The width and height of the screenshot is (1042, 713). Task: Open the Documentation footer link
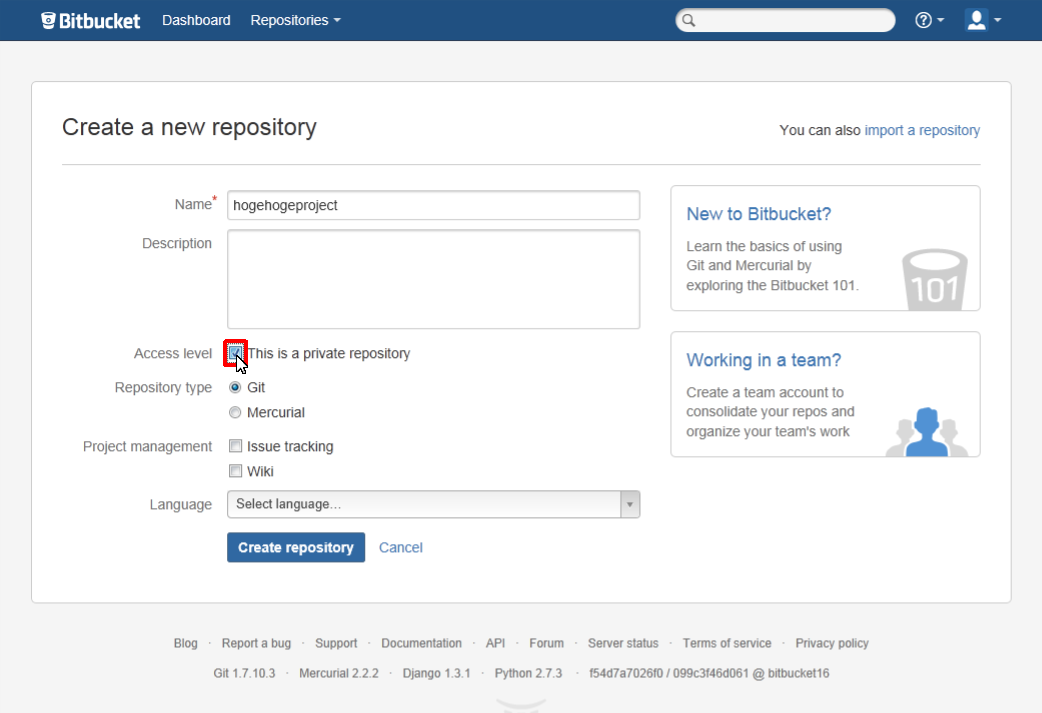[x=421, y=643]
